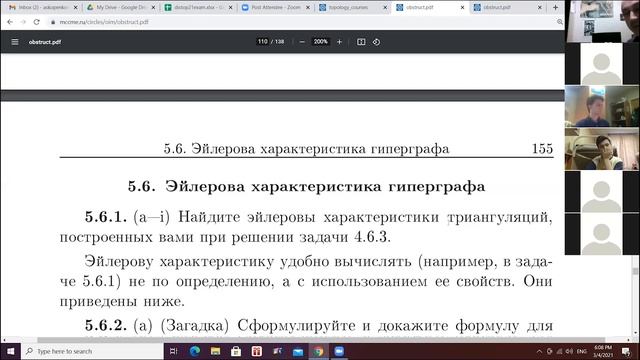Select the second participant avatar placeholder
The image size is (640, 360).
coord(602,64)
